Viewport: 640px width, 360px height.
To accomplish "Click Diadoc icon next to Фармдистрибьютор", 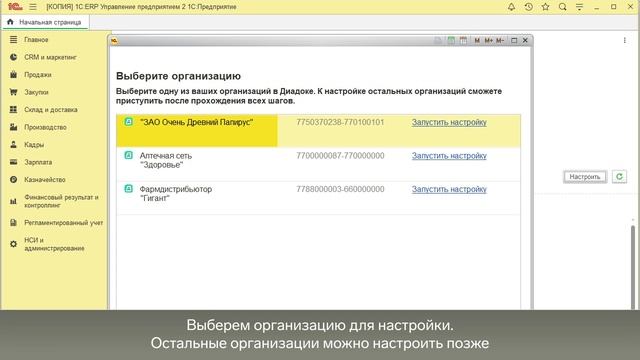I will pyautogui.click(x=129, y=189).
